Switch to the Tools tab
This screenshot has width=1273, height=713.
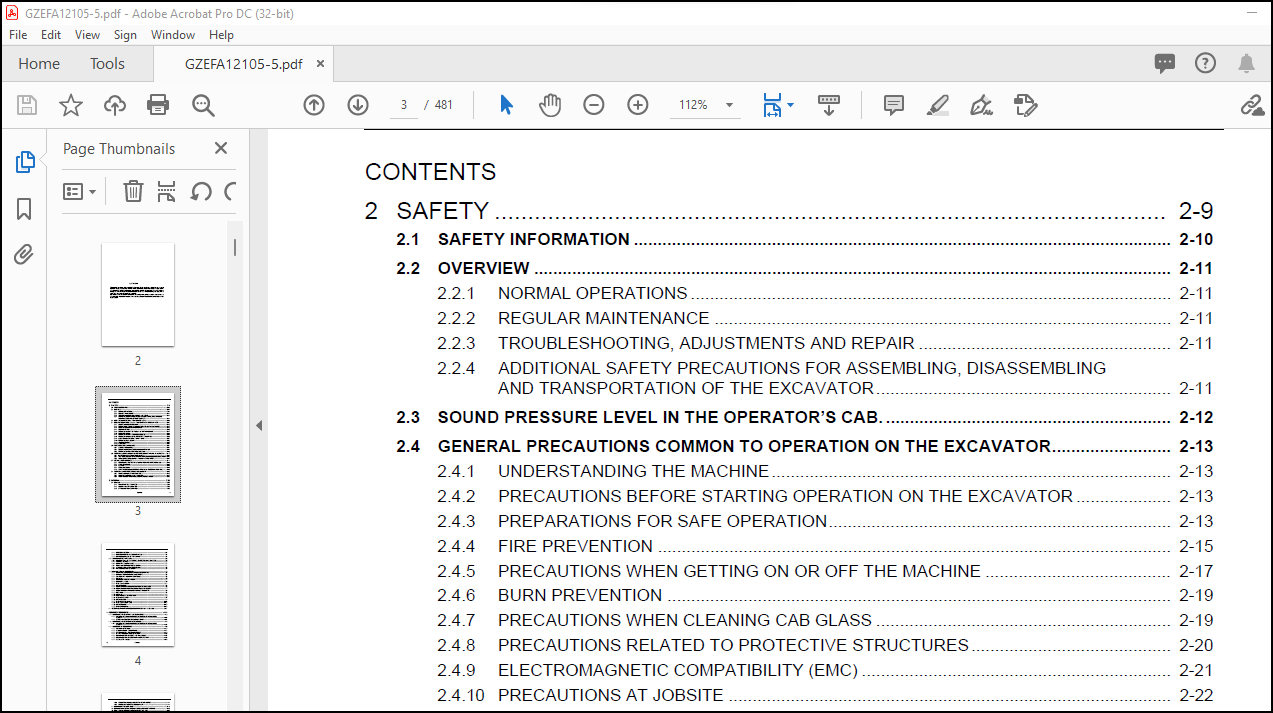click(x=107, y=63)
